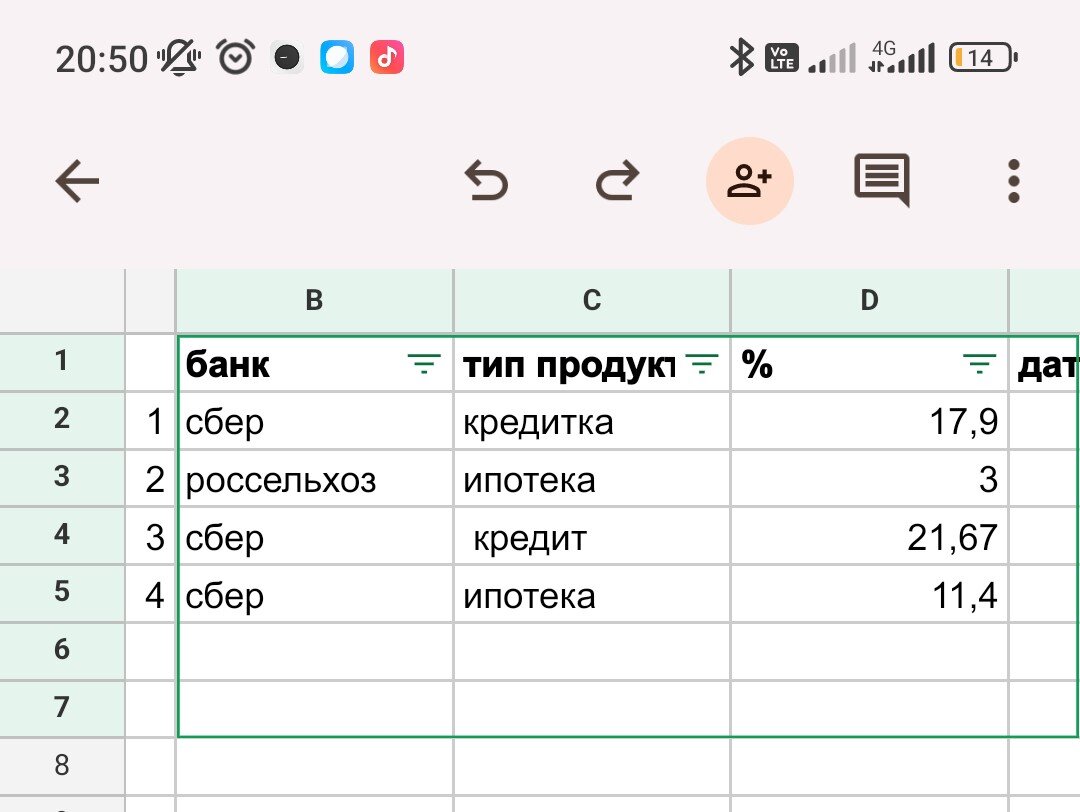
Task: Select the % header cell
Action: pos(869,364)
